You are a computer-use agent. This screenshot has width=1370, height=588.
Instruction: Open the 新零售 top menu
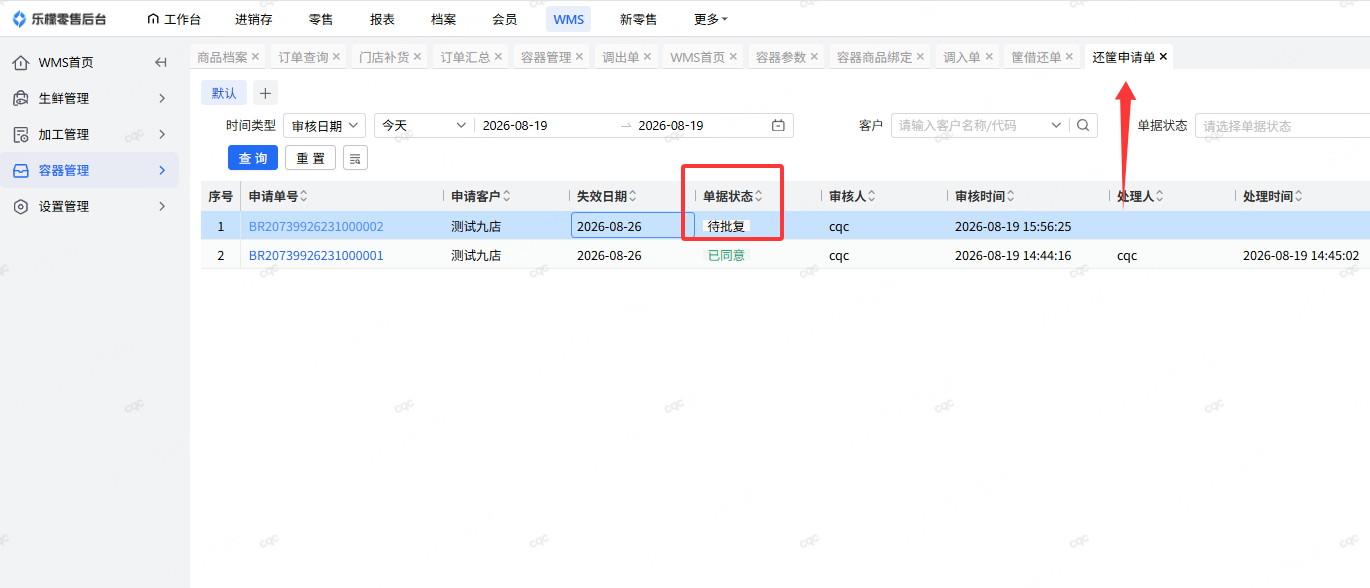(x=638, y=19)
